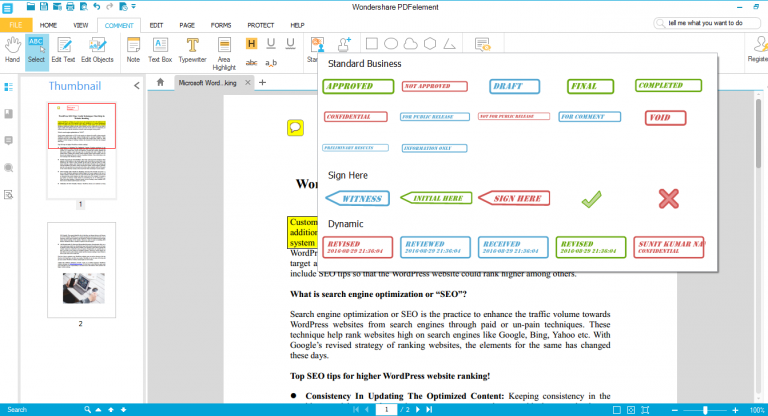Image resolution: width=768 pixels, height=416 pixels.
Task: Choose the Edit Text tool
Action: pos(63,49)
